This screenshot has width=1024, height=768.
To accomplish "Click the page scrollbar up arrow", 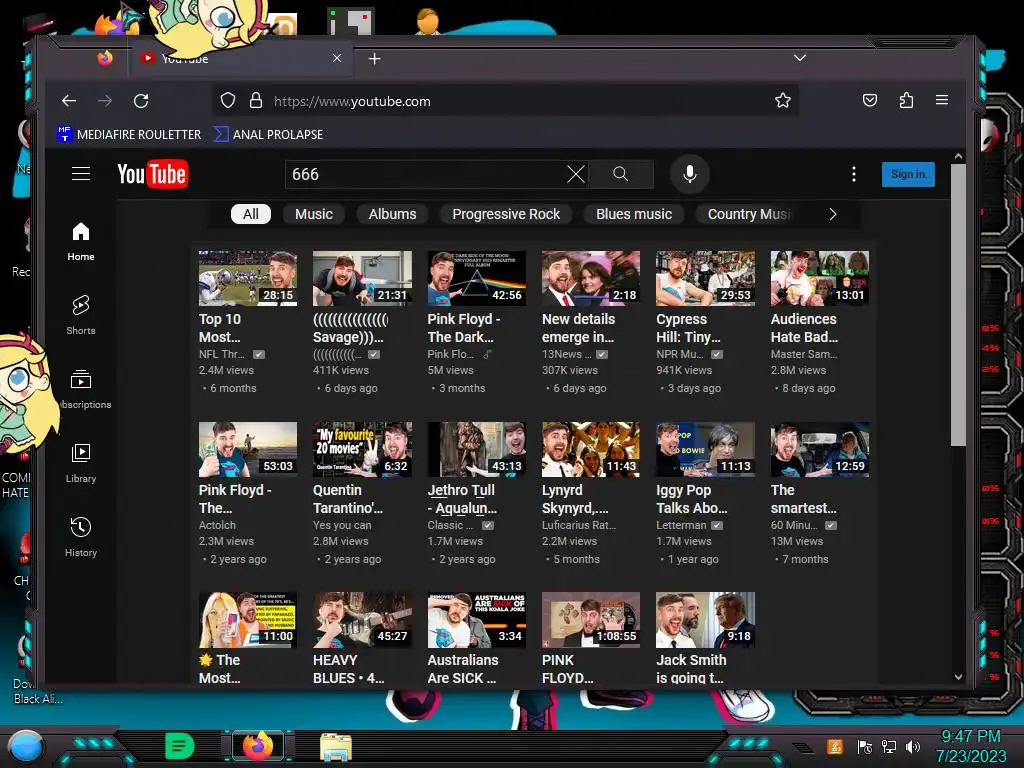I will [958, 157].
